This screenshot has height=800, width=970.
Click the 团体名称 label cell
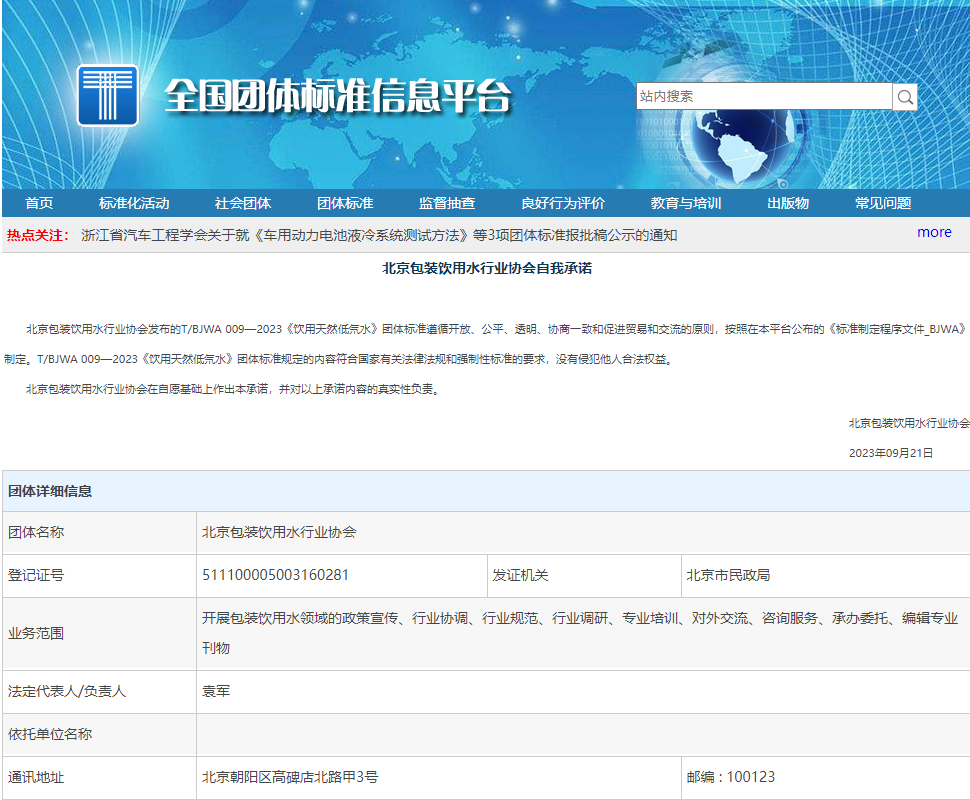coord(99,532)
